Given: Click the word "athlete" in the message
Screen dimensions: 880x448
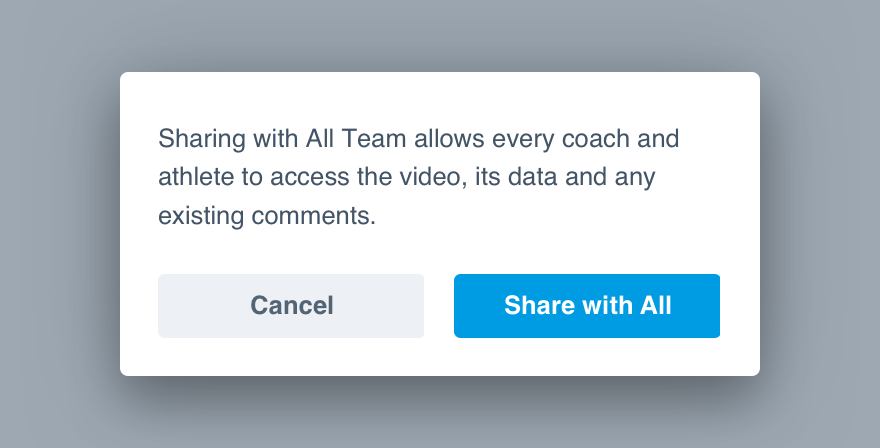Looking at the screenshot, I should pos(196,177).
